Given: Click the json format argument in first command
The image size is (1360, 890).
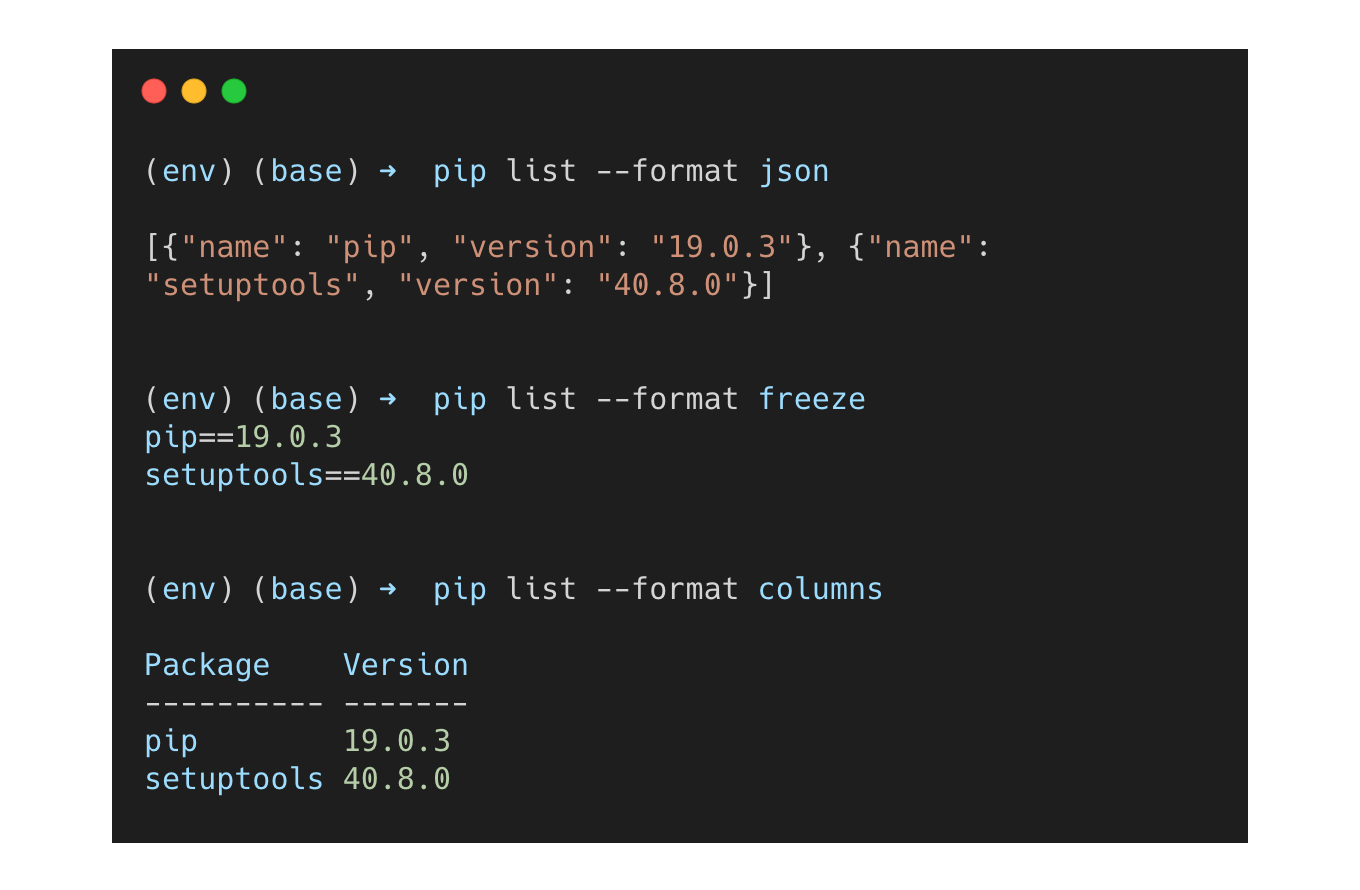Looking at the screenshot, I should click(x=794, y=171).
